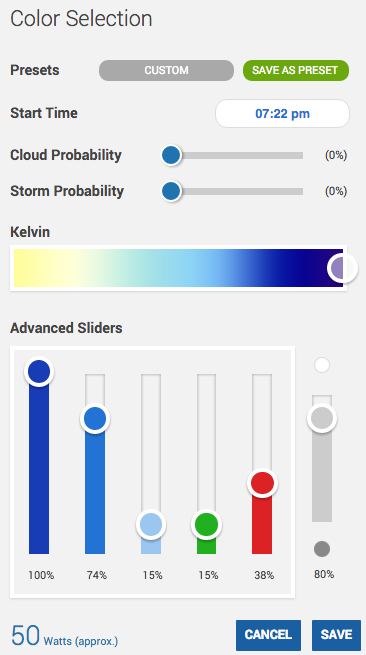Click the Cloud Probability slider handle
Image resolution: width=366 pixels, height=655 pixels.
[171, 155]
